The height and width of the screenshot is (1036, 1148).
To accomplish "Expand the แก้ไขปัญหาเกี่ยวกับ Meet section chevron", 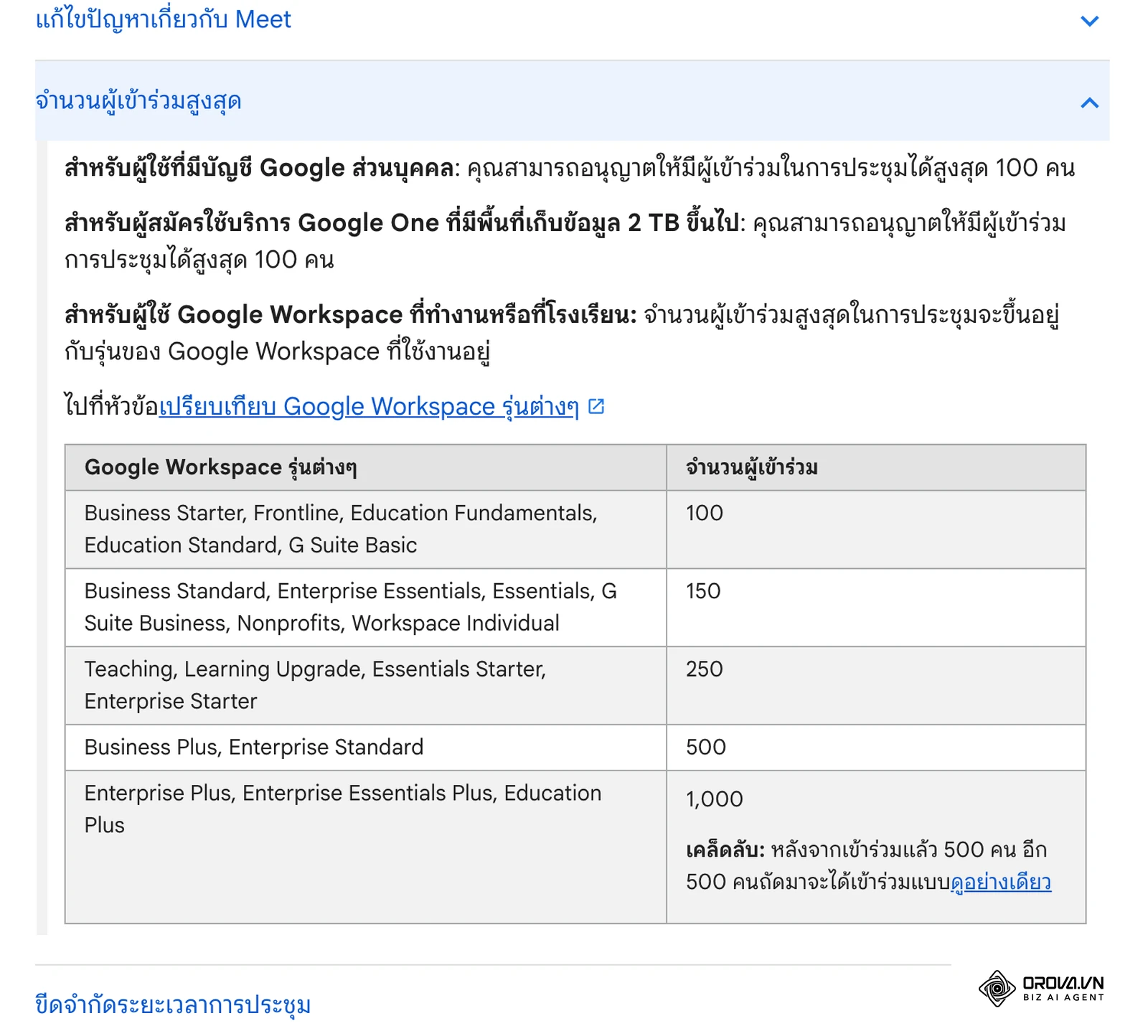I will [x=1089, y=21].
